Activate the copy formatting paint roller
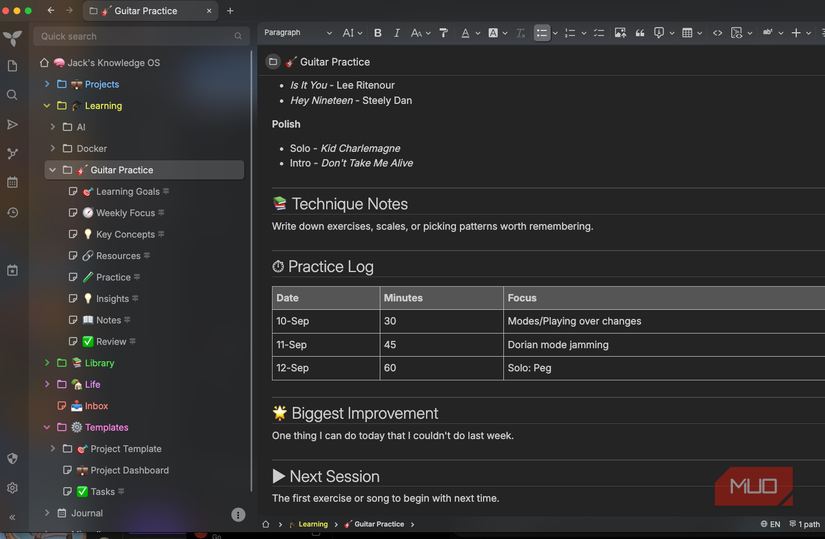The height and width of the screenshot is (539, 825). (x=444, y=33)
